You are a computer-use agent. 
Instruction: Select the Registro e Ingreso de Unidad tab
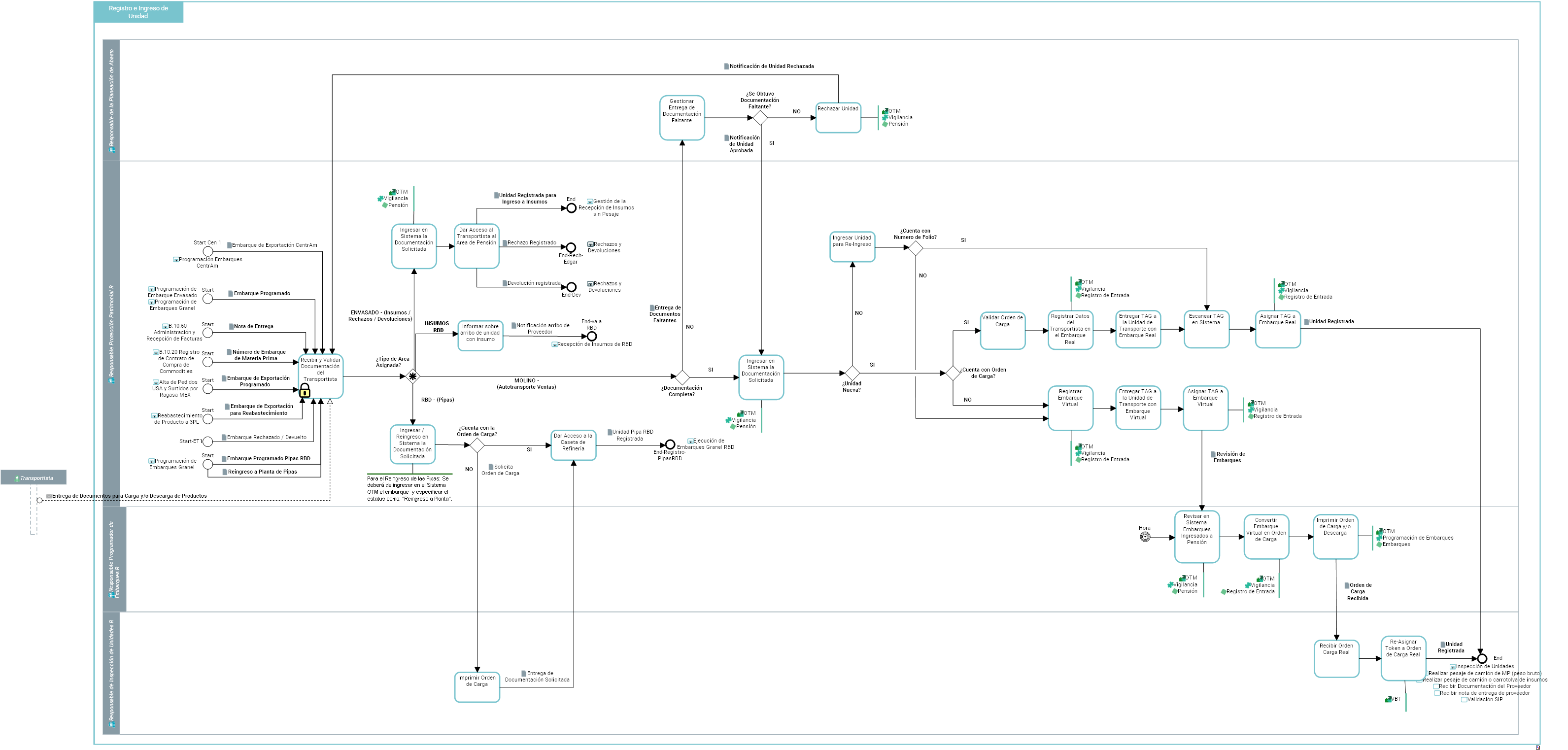[138, 12]
